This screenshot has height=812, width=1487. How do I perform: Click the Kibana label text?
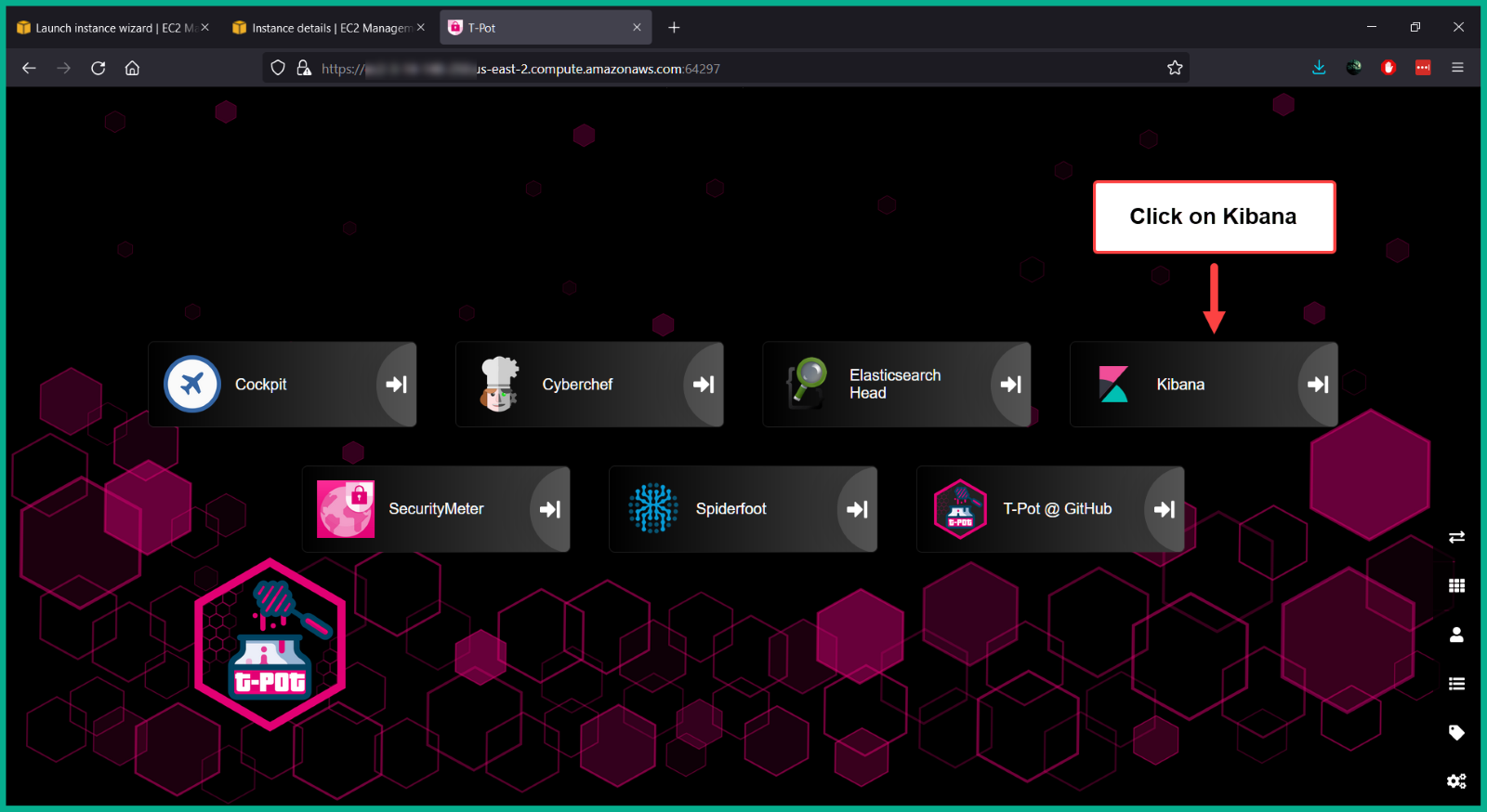(x=1180, y=385)
